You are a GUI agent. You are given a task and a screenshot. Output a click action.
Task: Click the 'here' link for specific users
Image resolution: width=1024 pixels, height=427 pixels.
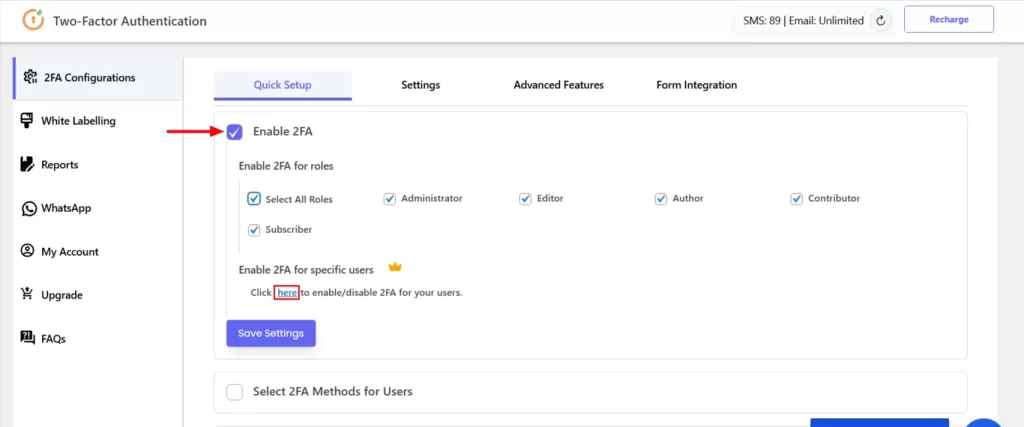[287, 293]
